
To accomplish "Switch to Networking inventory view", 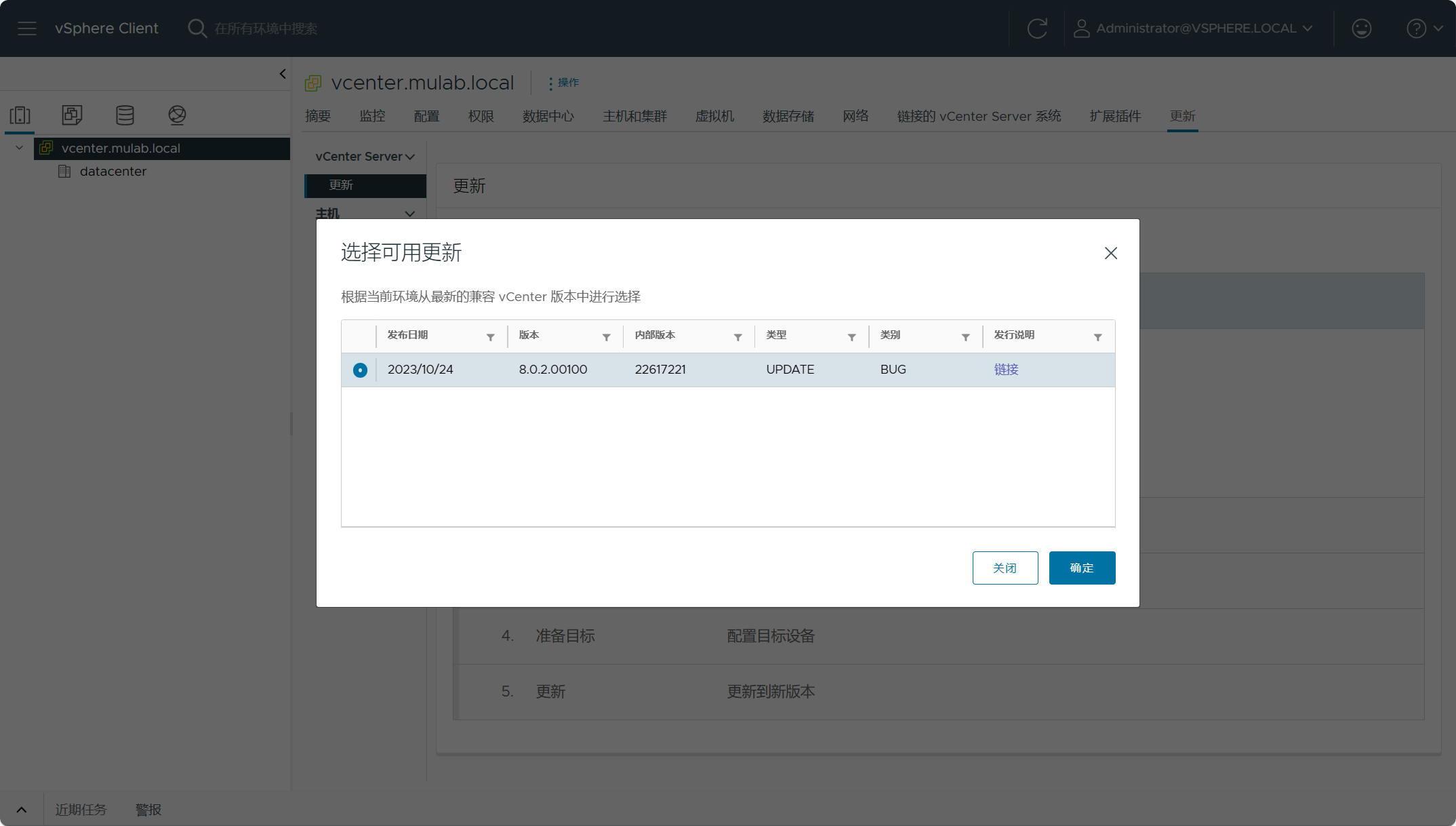I will tap(177, 115).
